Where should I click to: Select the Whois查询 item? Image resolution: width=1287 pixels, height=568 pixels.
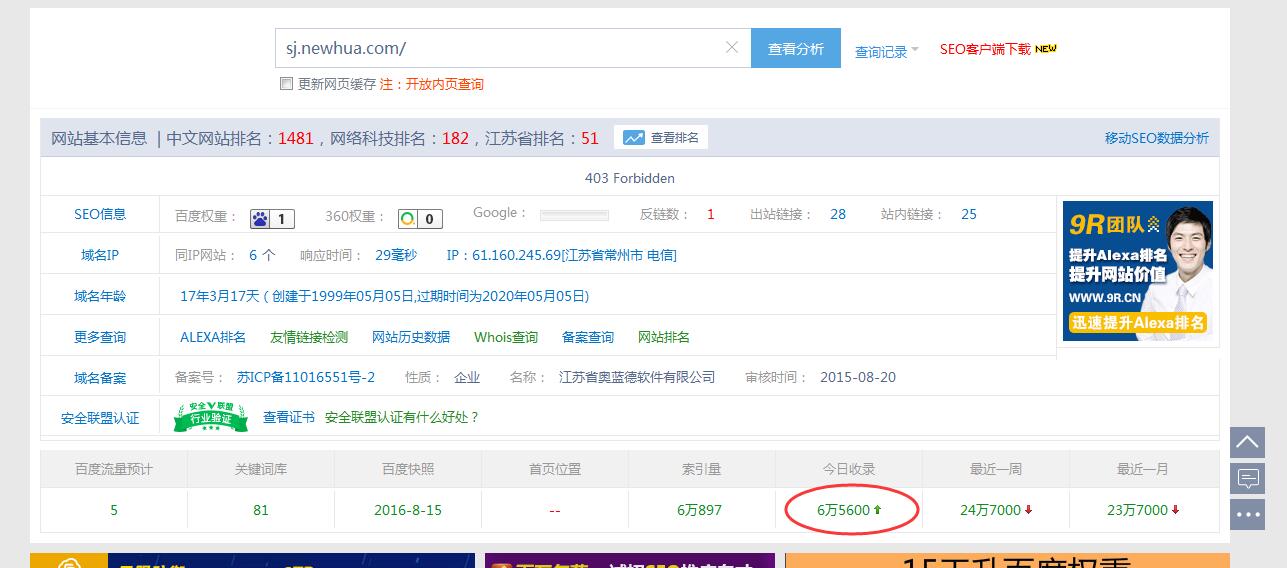click(506, 337)
